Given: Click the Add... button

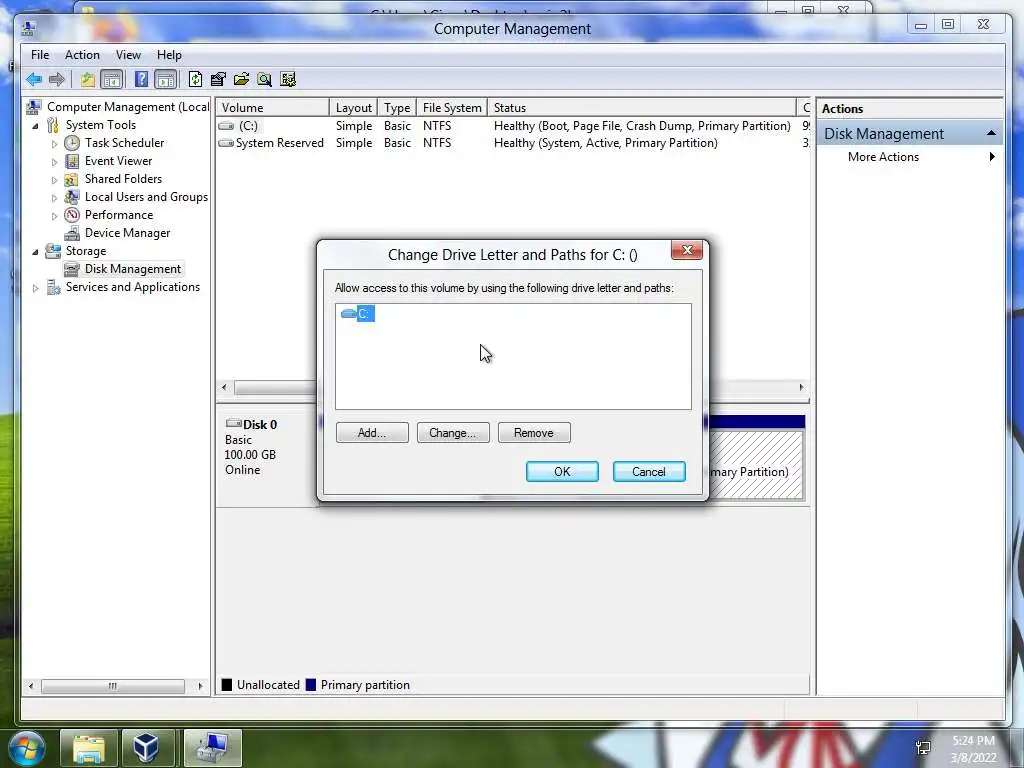Looking at the screenshot, I should tap(372, 432).
